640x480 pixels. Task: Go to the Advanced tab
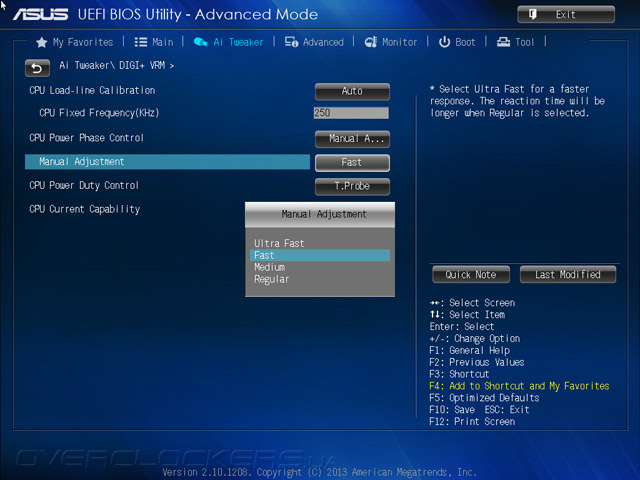pos(314,42)
